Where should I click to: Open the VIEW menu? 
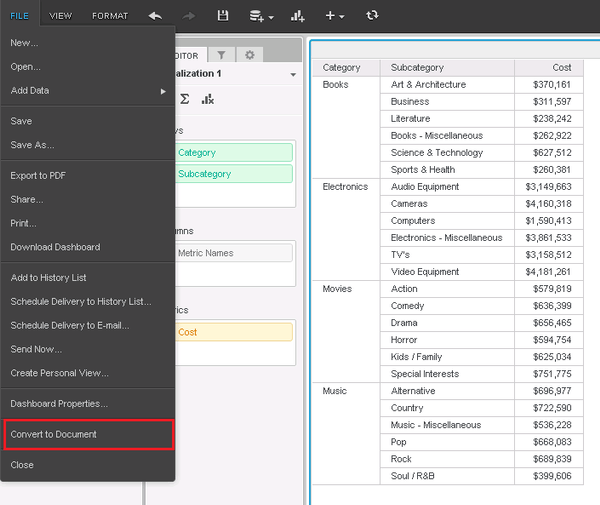61,16
